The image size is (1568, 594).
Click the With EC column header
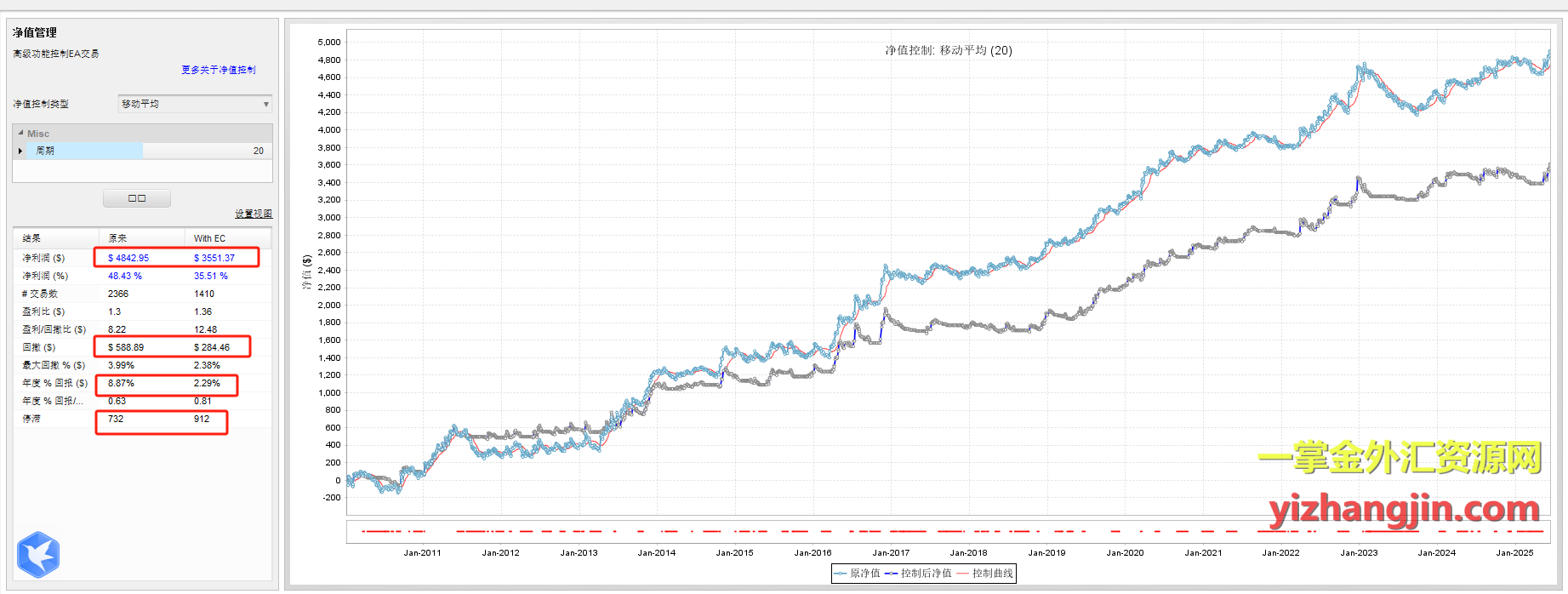pos(209,238)
